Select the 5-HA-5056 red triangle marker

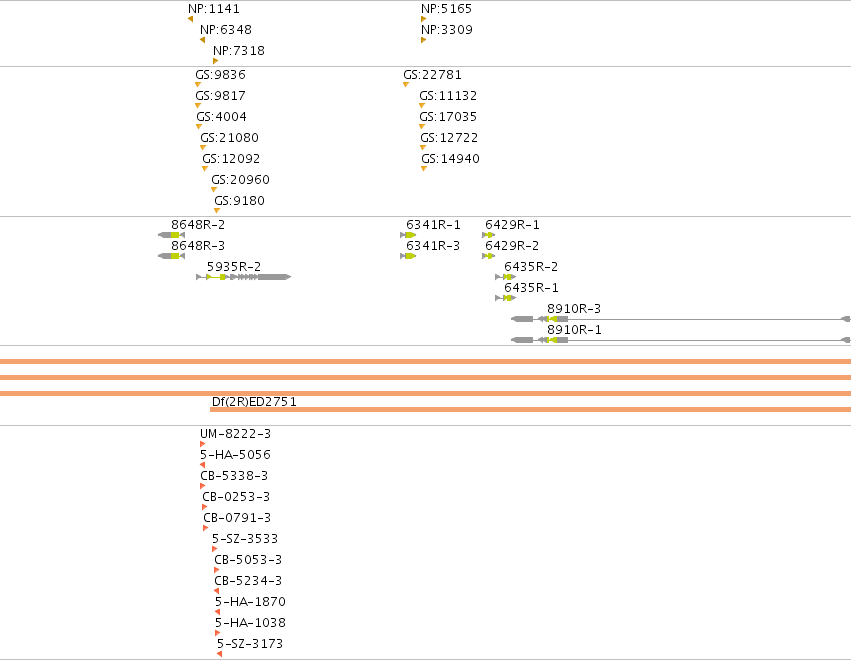pyautogui.click(x=202, y=465)
